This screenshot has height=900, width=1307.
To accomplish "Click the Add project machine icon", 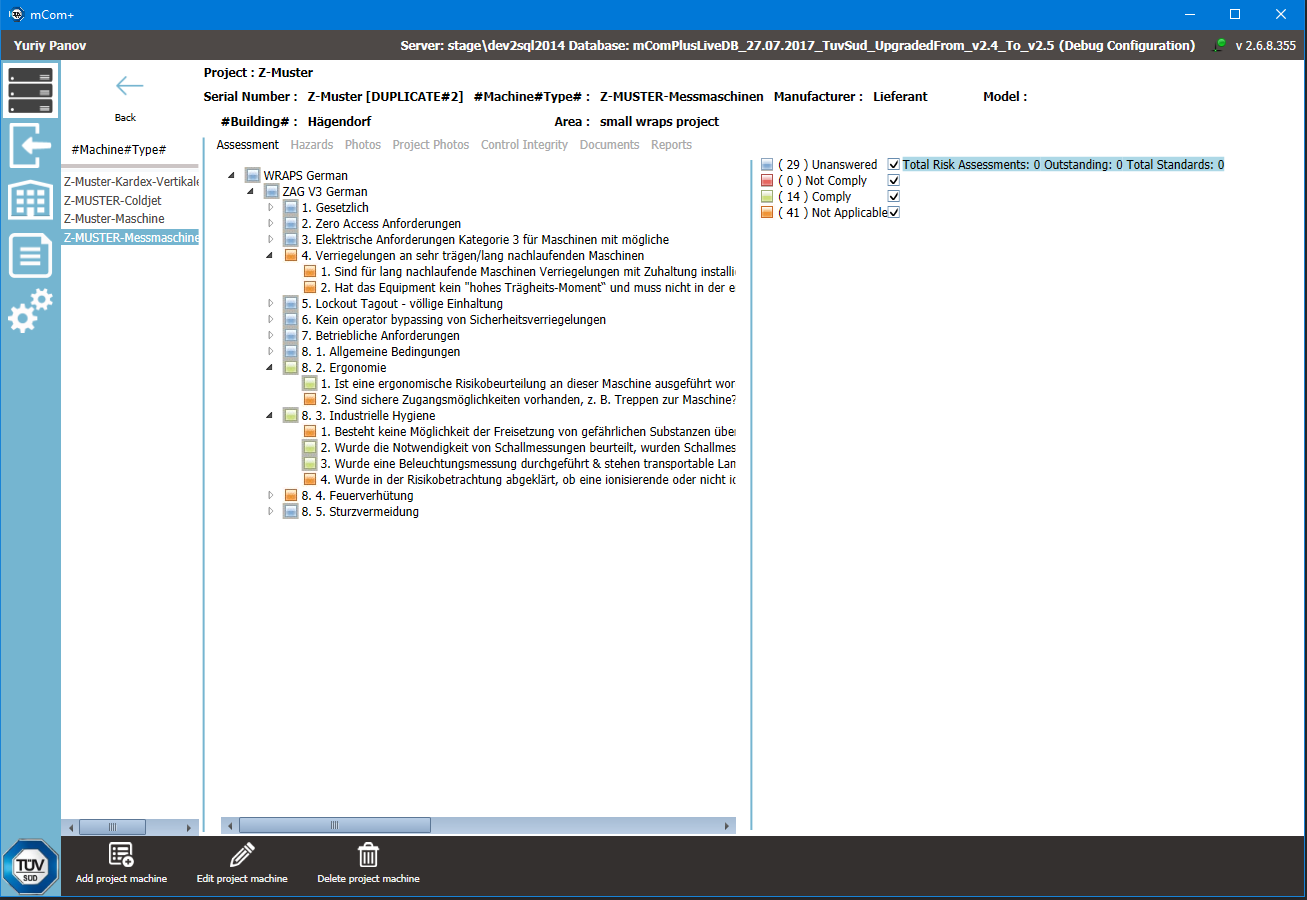I will point(121,855).
